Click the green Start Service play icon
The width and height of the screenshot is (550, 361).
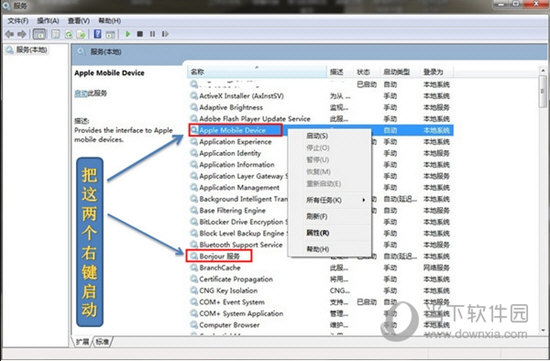[x=128, y=34]
